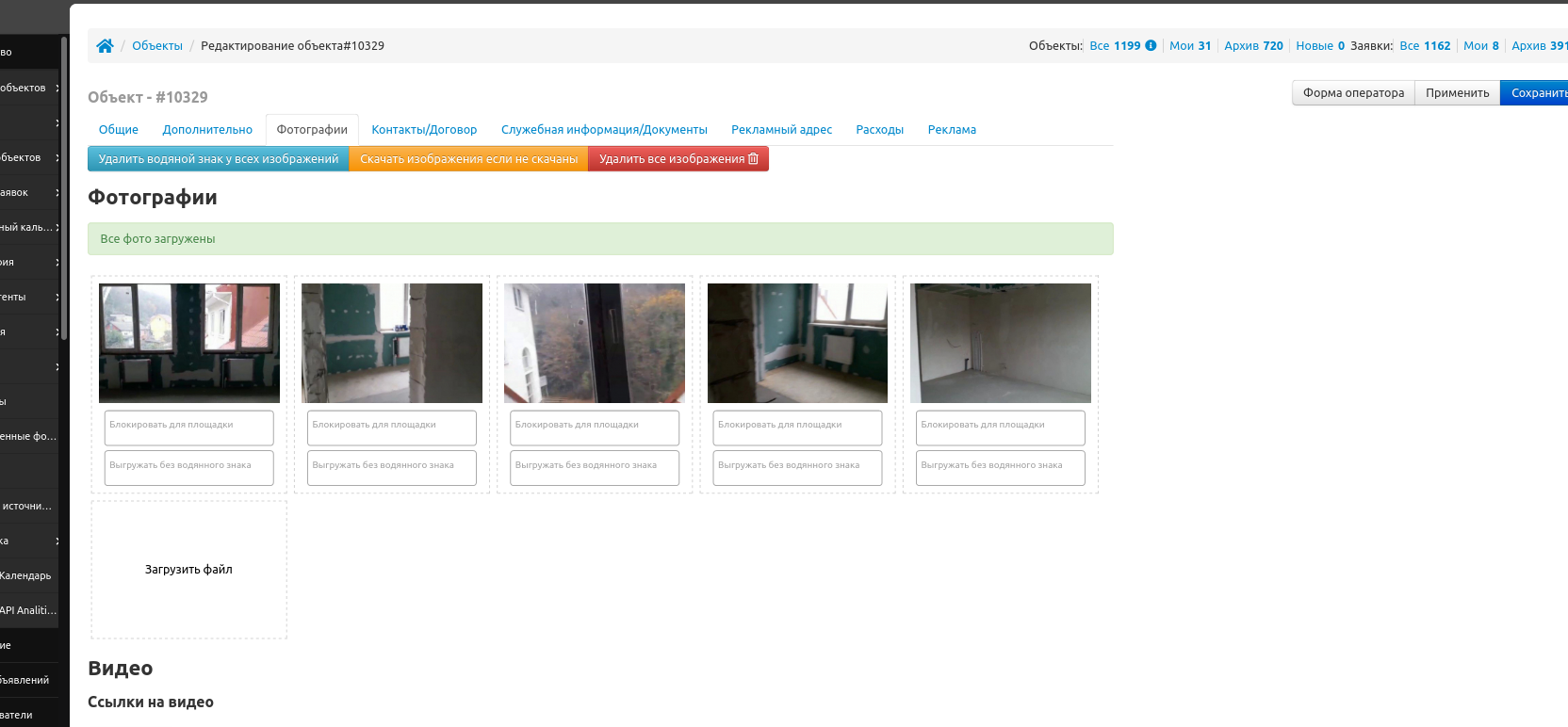Click second photo's Выгружать без водяного знака
This screenshot has width=1568, height=727.
pos(392,468)
